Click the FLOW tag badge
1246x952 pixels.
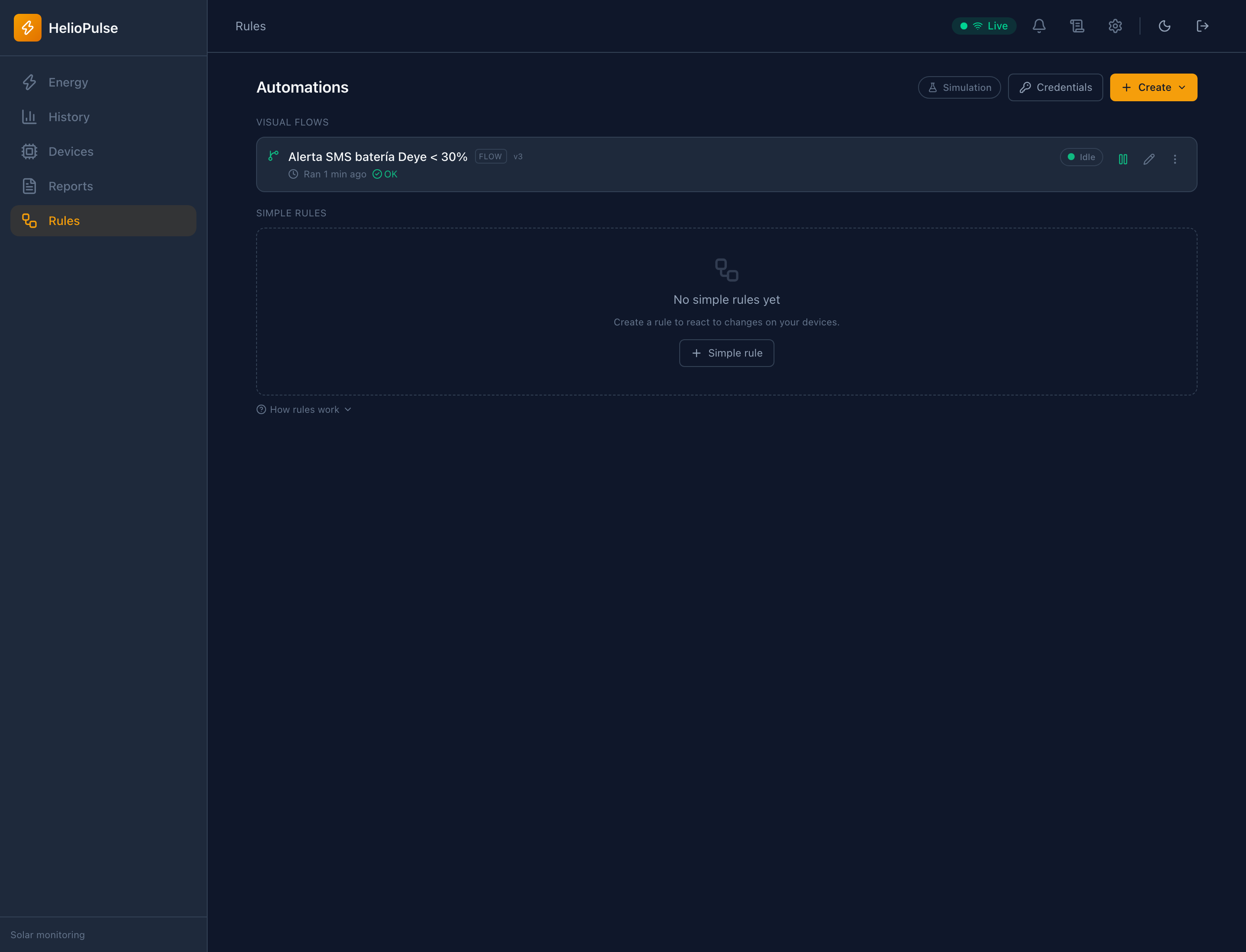click(x=491, y=156)
